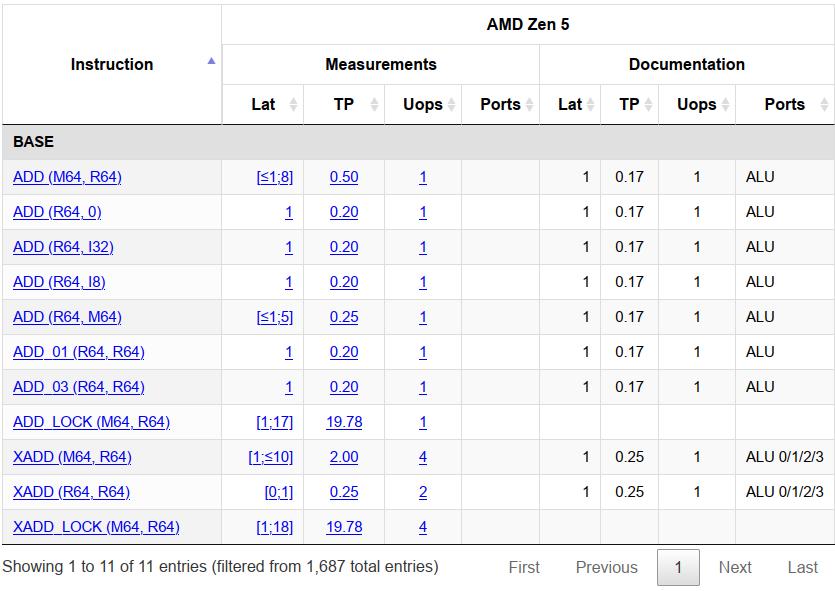Click throughput 0.20 for ADD_01 (R64, R64)
The image size is (835, 591).
[x=344, y=352]
